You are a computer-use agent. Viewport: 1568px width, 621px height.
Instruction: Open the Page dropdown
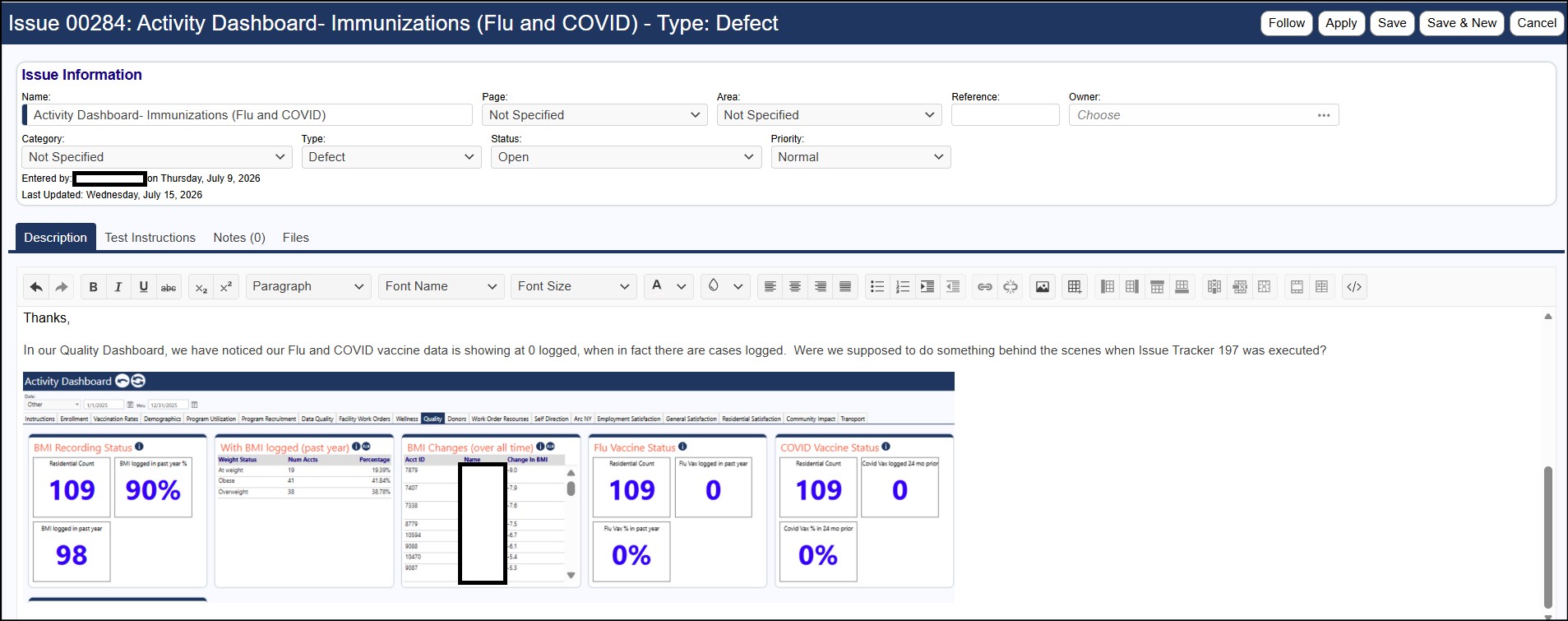594,115
